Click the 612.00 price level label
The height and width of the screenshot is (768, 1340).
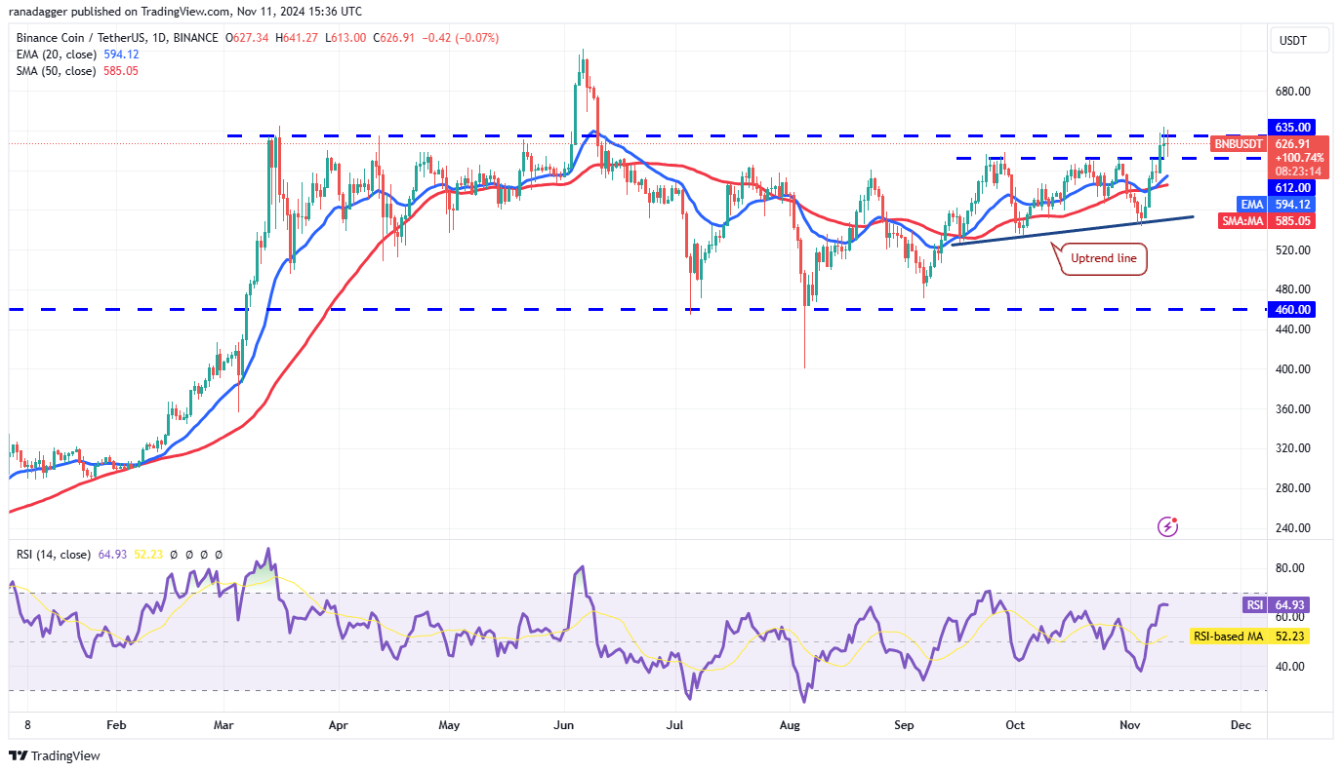1293,187
